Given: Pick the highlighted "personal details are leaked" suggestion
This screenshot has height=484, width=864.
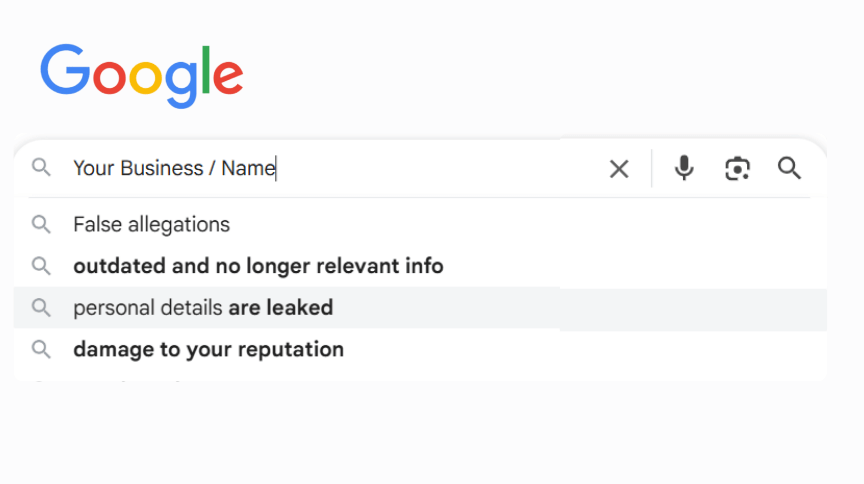Looking at the screenshot, I should [420, 308].
